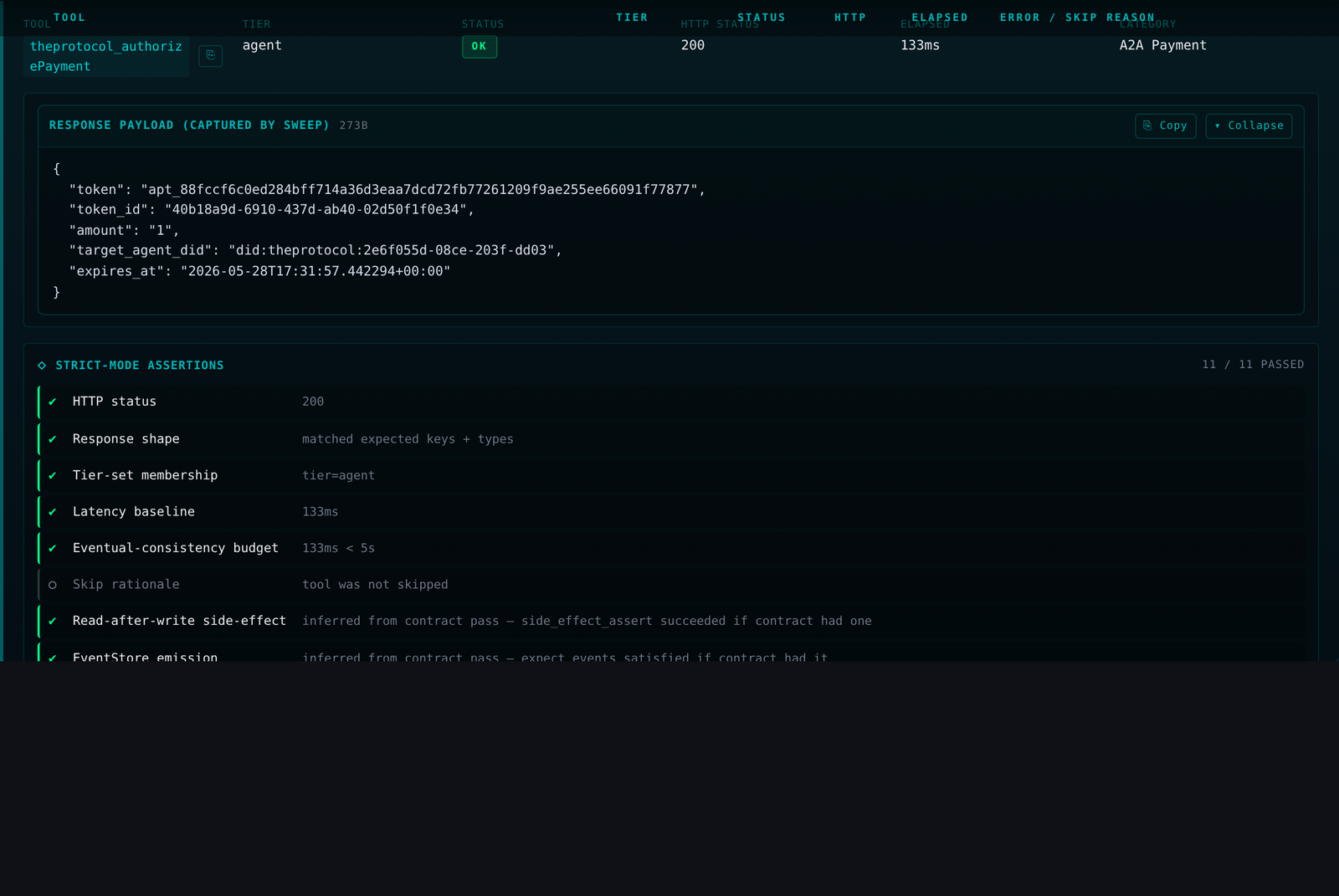Sort by the ERROR / SKIP REASON column
The image size is (1339, 896).
tap(1077, 18)
